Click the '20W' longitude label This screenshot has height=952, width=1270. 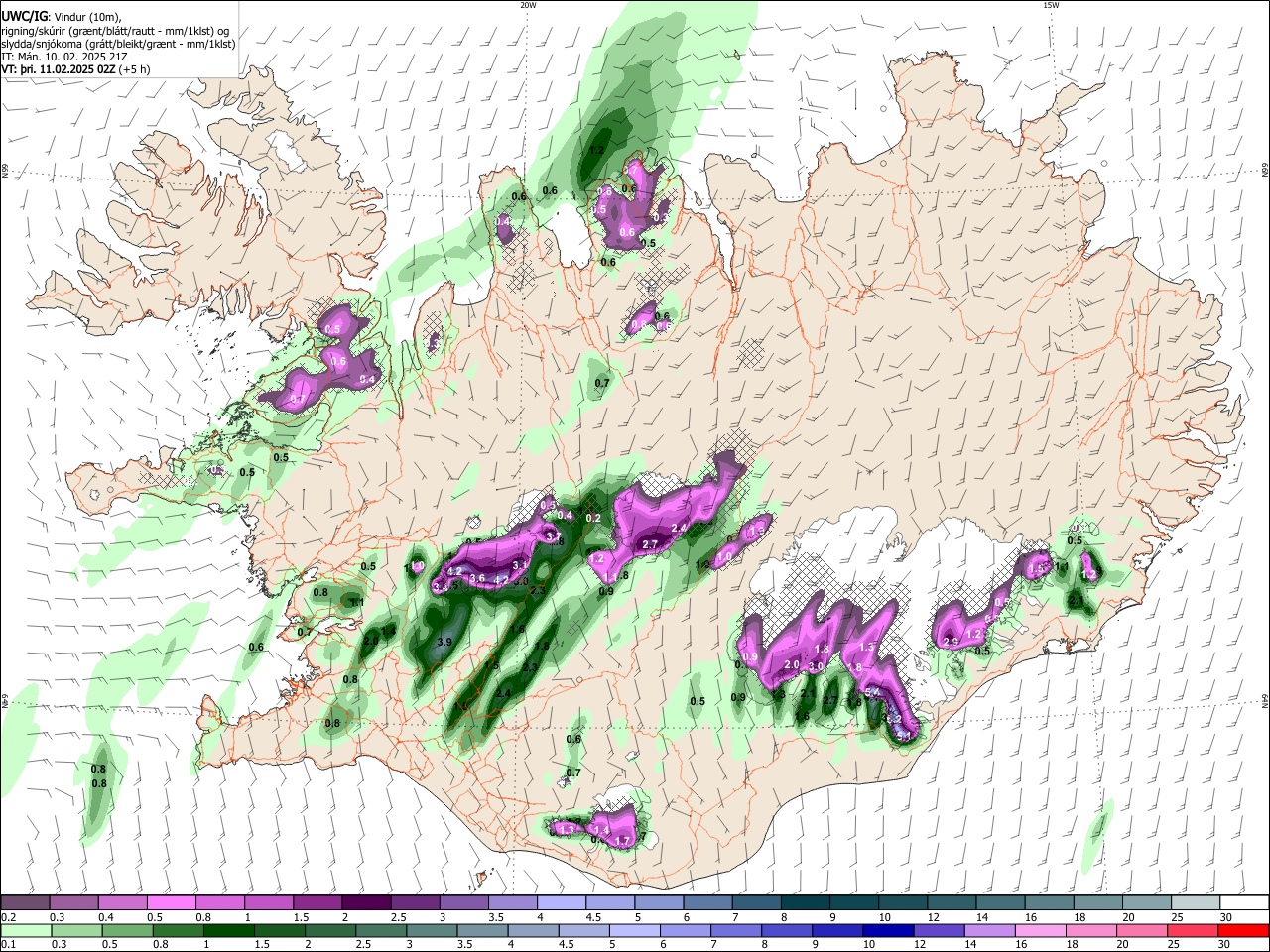click(x=528, y=5)
